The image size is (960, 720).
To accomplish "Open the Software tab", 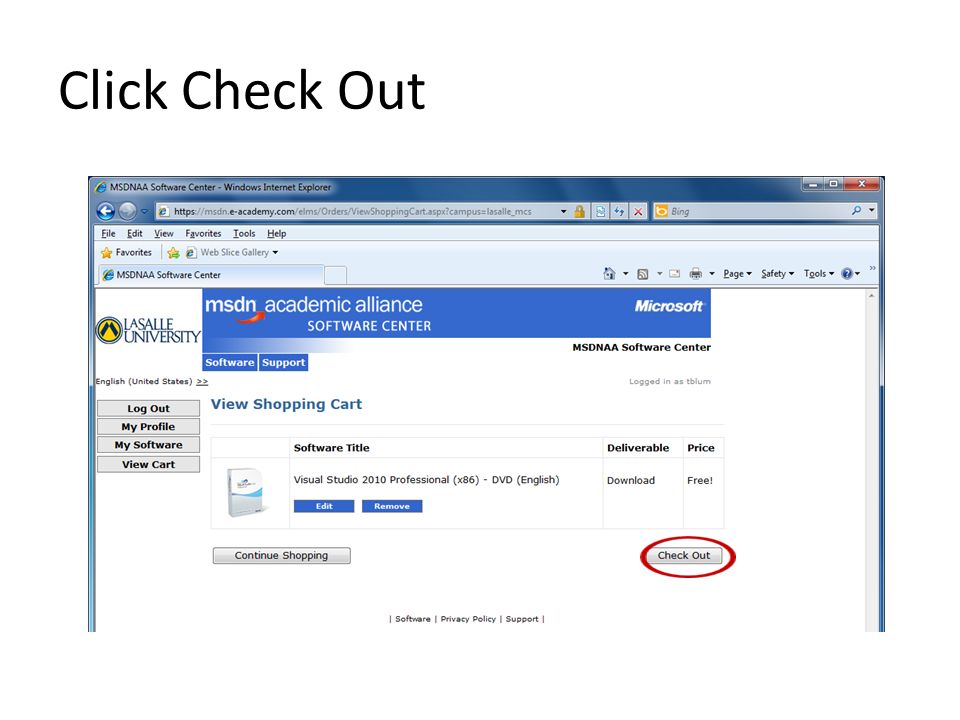I will [230, 362].
